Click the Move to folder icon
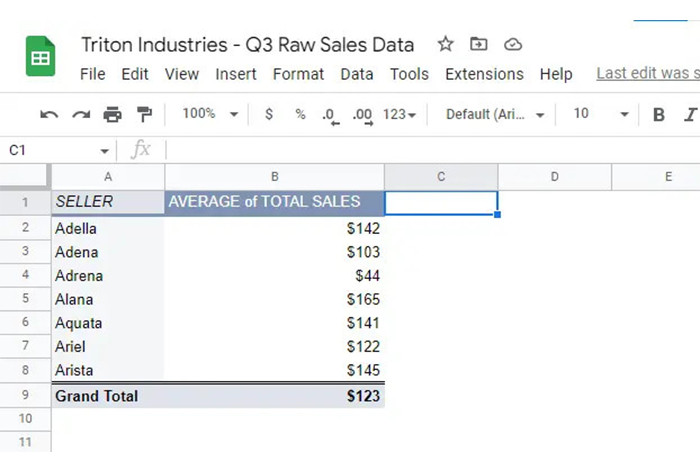The height and width of the screenshot is (472, 700). (479, 44)
